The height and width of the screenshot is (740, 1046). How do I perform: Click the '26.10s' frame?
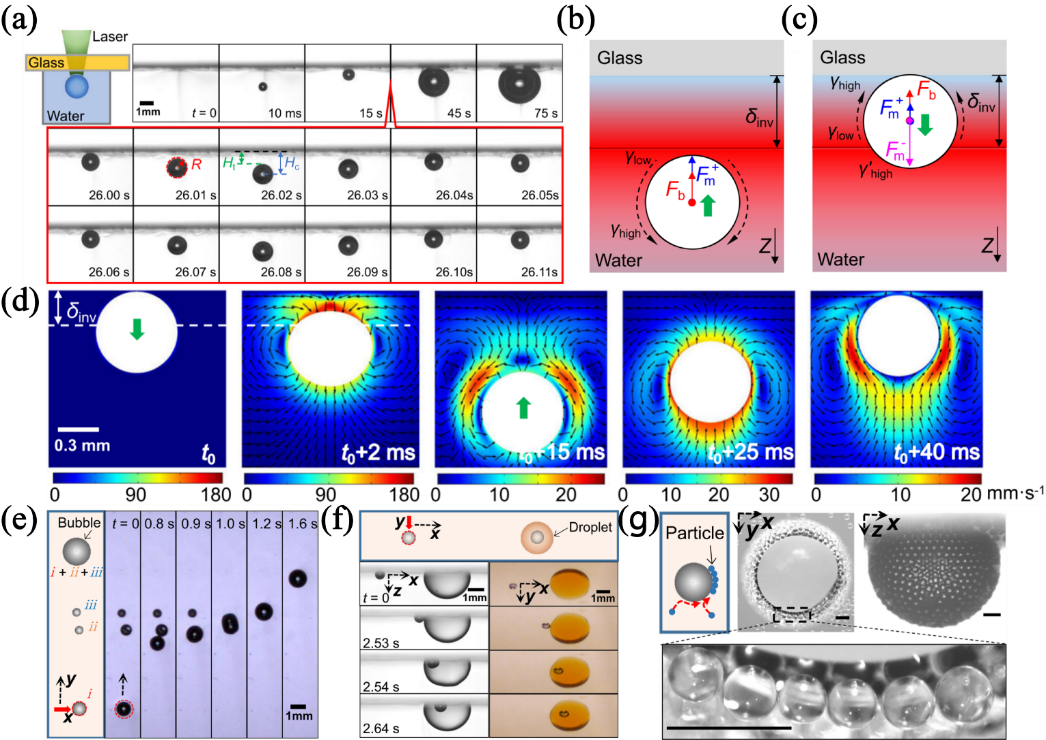click(x=434, y=244)
